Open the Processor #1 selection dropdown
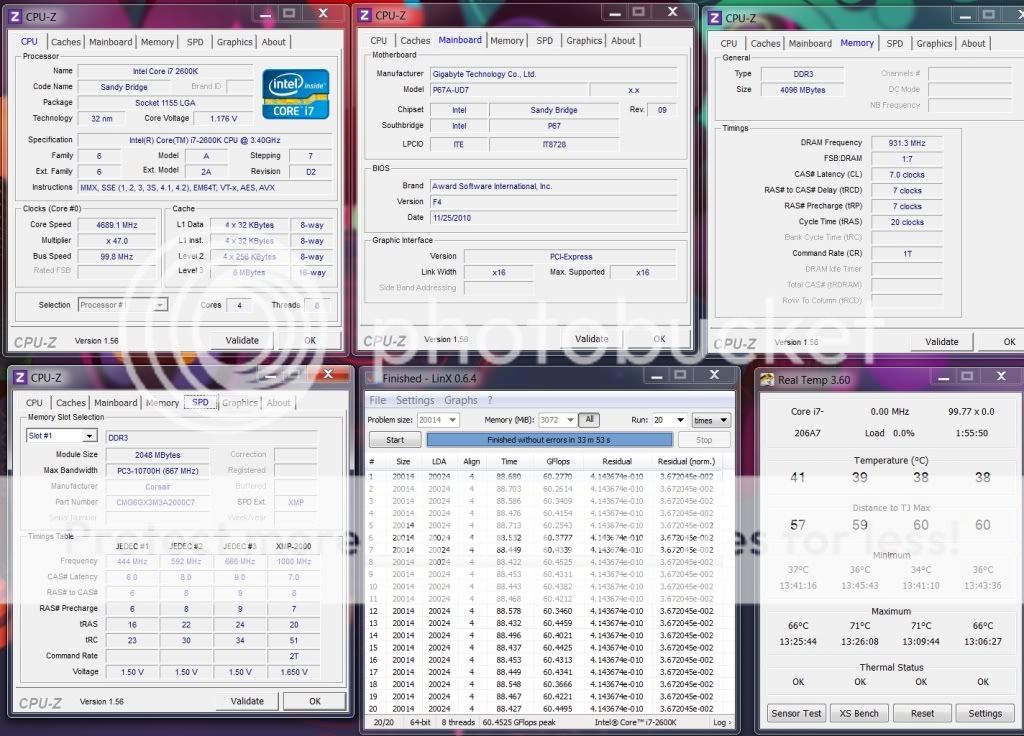The height and width of the screenshot is (736, 1024). [159, 305]
